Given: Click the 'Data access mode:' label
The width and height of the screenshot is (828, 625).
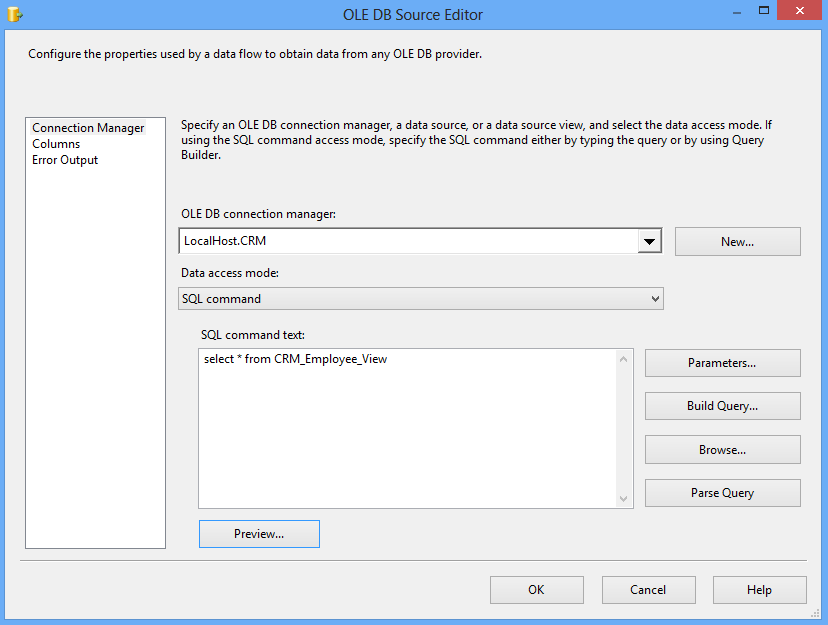Looking at the screenshot, I should 230,273.
